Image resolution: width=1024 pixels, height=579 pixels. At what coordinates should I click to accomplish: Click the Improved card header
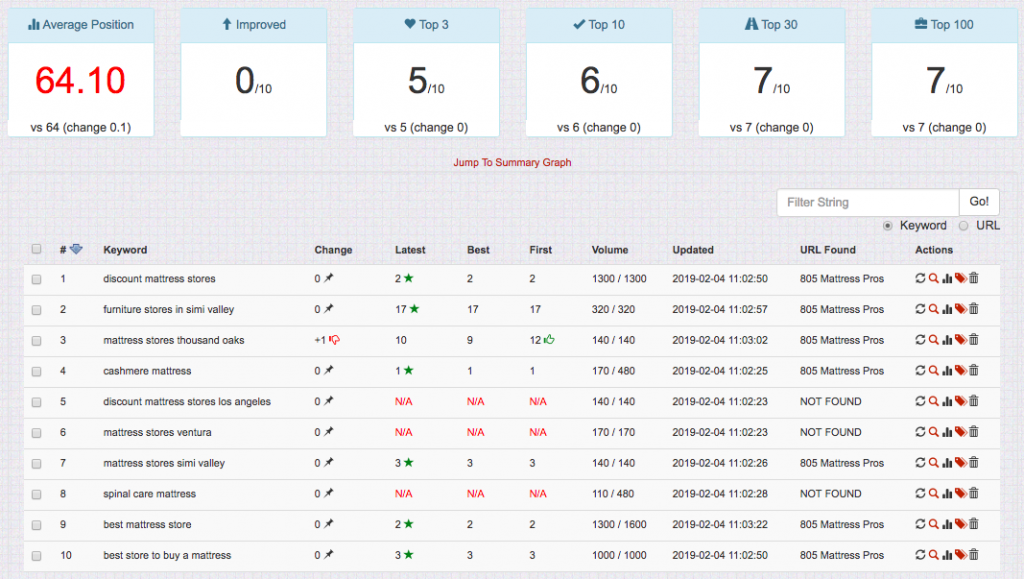253,25
